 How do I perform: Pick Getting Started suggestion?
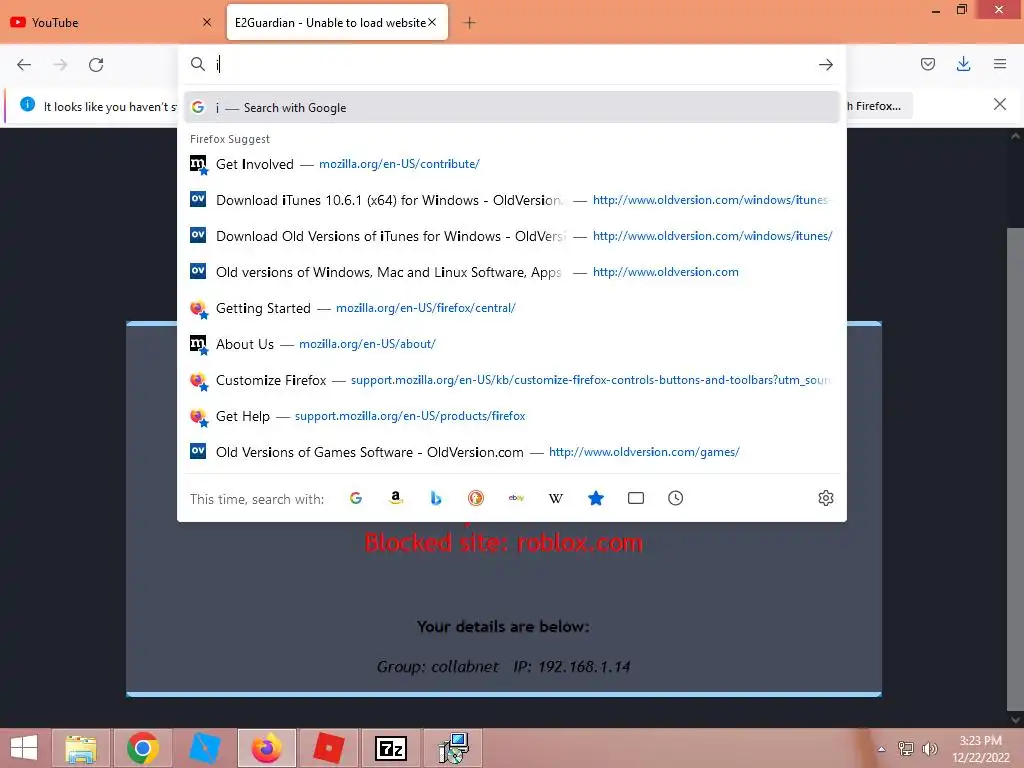(x=511, y=308)
